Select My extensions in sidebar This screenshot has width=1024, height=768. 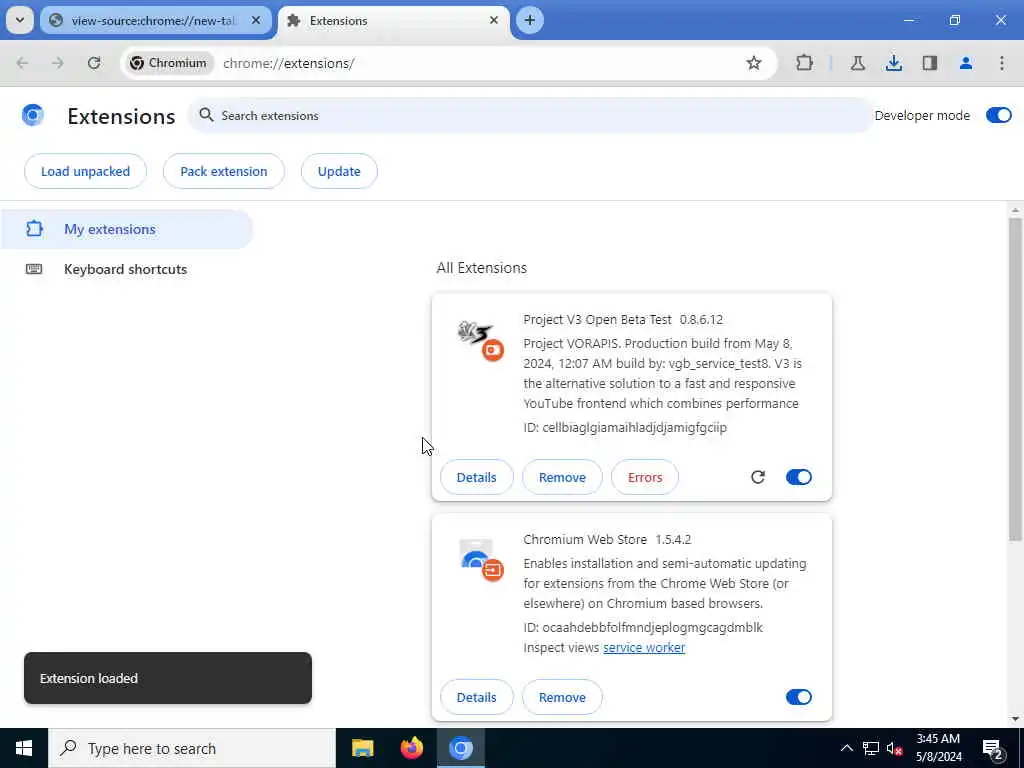pos(127,229)
